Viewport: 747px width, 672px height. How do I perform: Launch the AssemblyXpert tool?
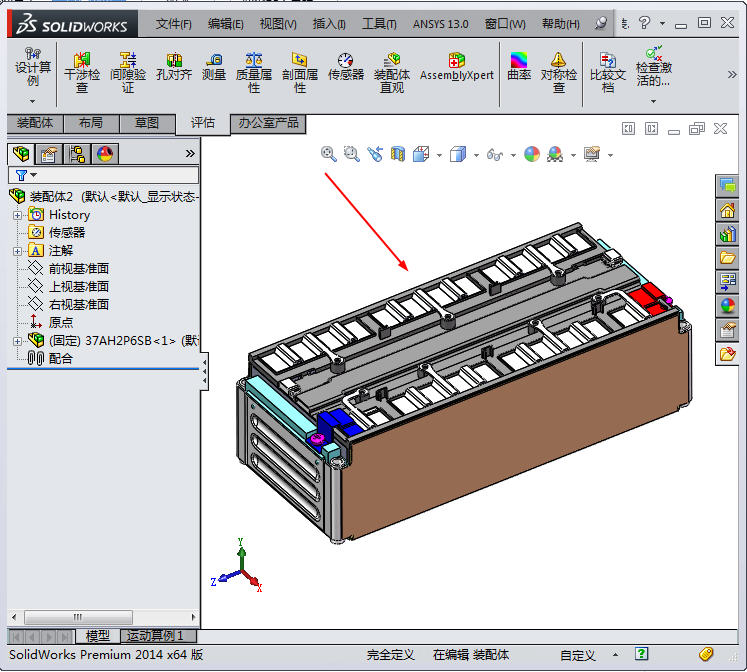click(456, 67)
